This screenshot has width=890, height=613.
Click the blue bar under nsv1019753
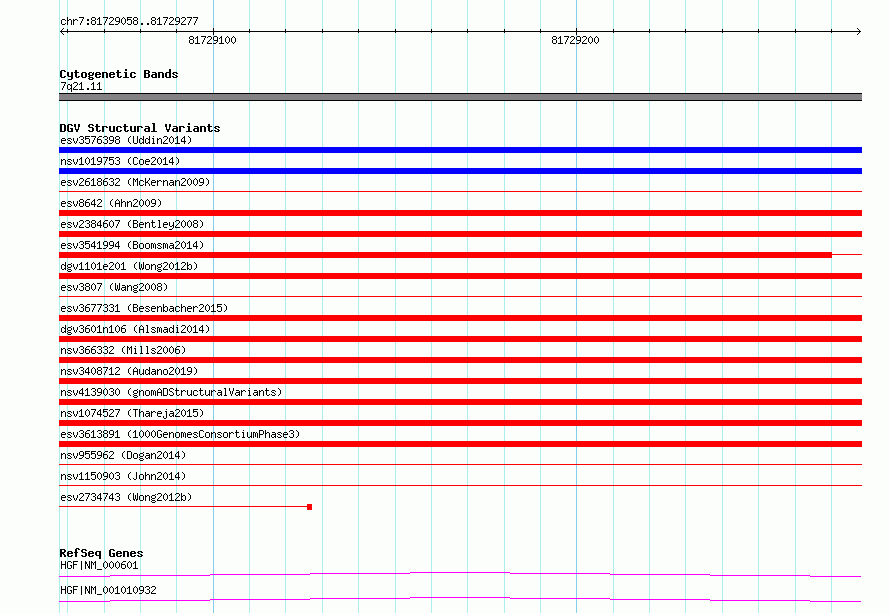[x=460, y=171]
